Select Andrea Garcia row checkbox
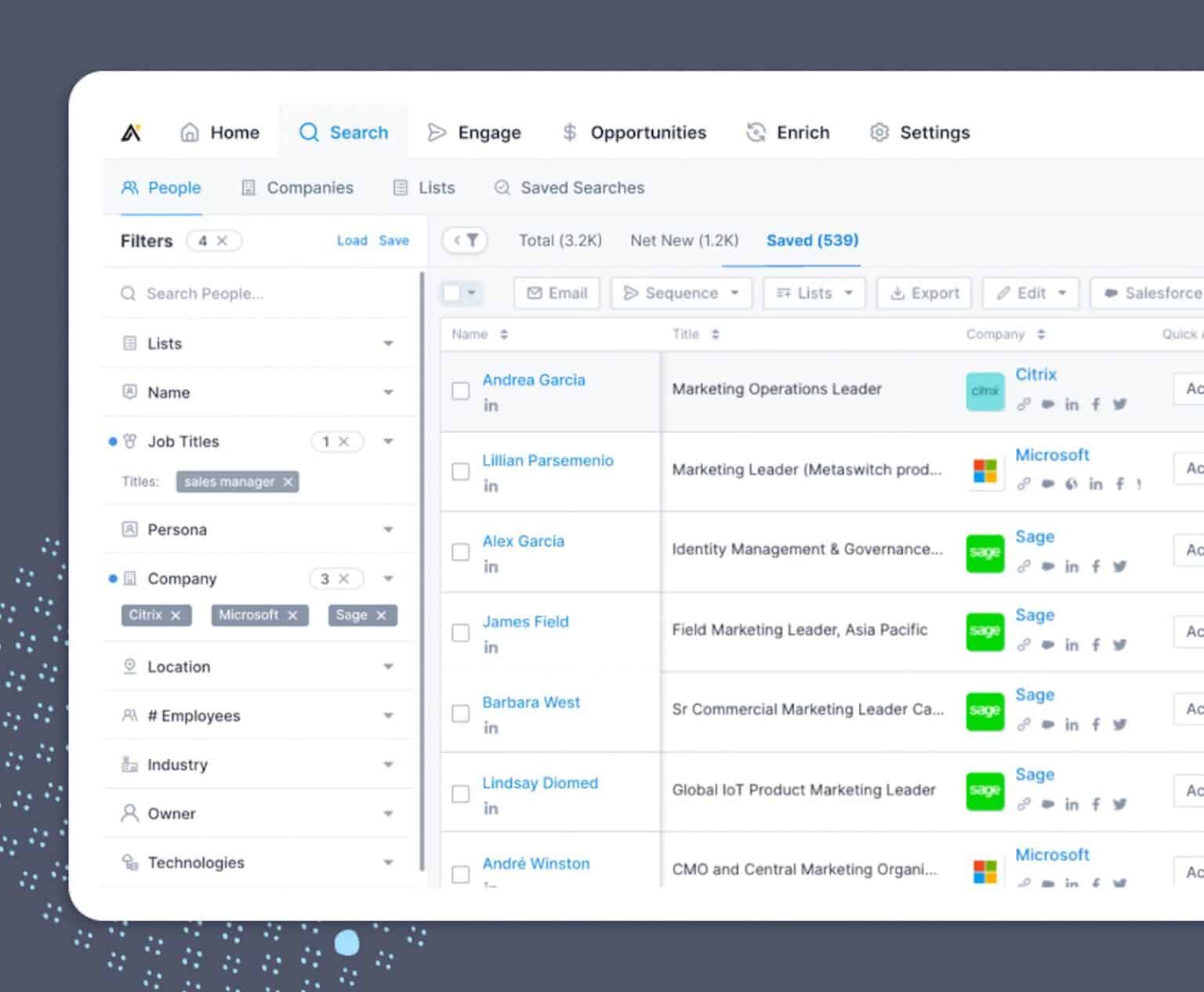 pyautogui.click(x=461, y=391)
